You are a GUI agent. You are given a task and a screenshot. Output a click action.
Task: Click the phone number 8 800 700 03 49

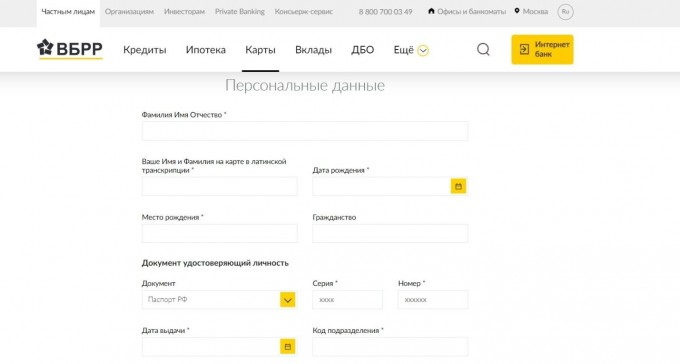coord(386,12)
